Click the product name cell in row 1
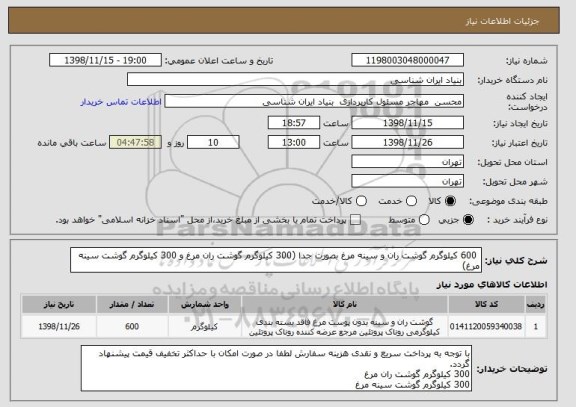Image resolution: width=576 pixels, height=407 pixels. click(345, 326)
